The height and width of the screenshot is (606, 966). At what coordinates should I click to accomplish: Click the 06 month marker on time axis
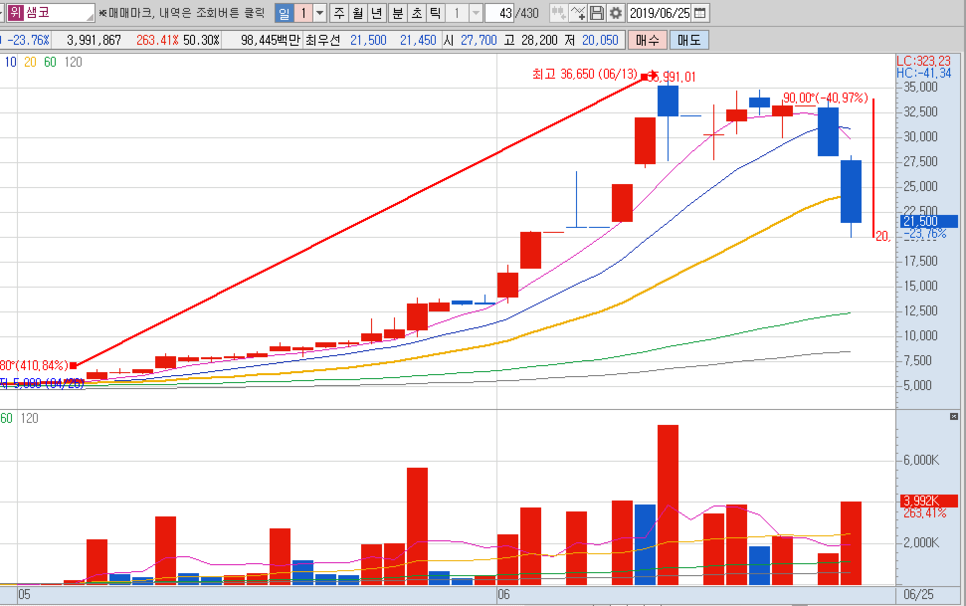tap(503, 594)
